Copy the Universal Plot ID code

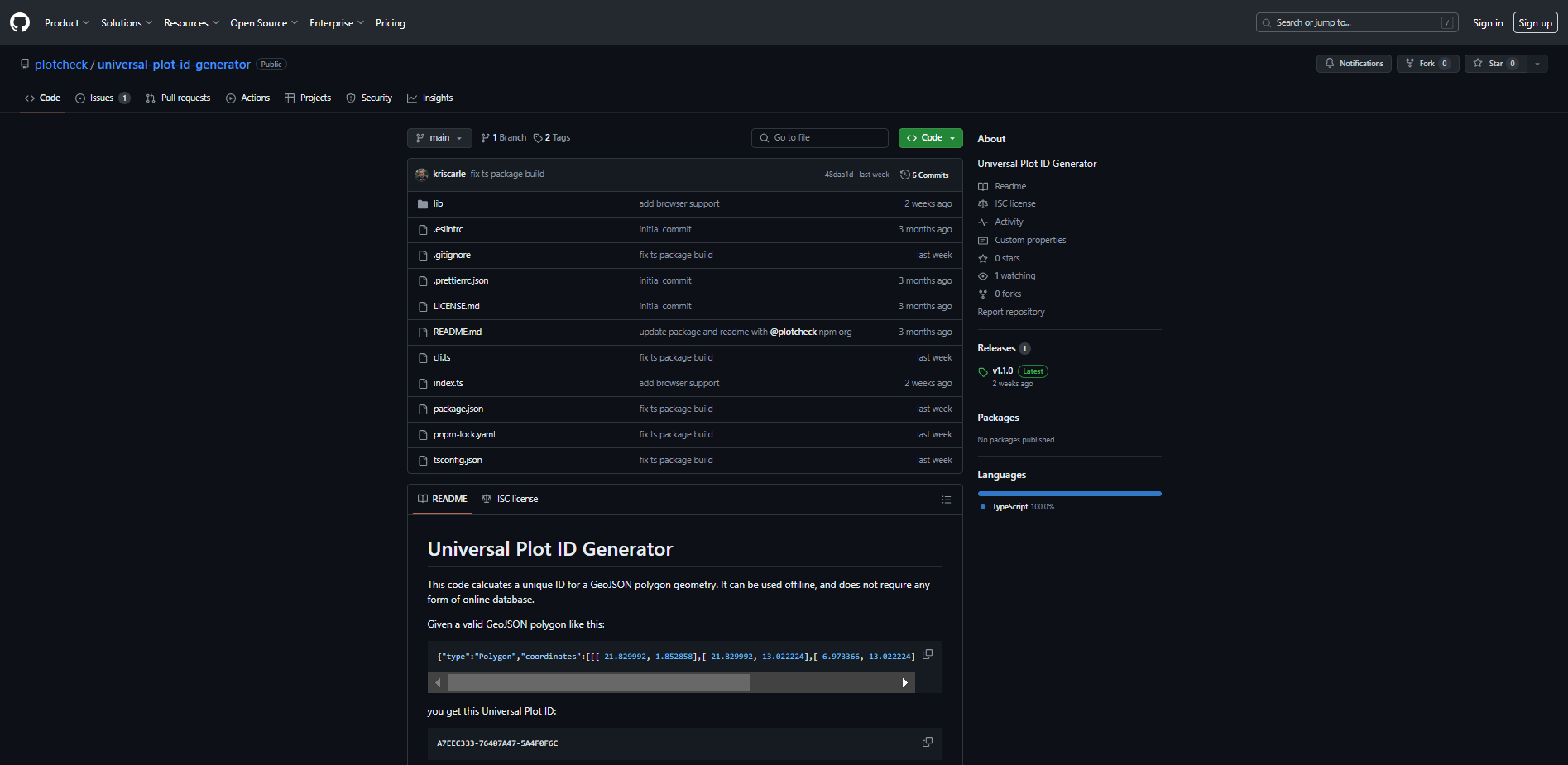pyautogui.click(x=928, y=742)
